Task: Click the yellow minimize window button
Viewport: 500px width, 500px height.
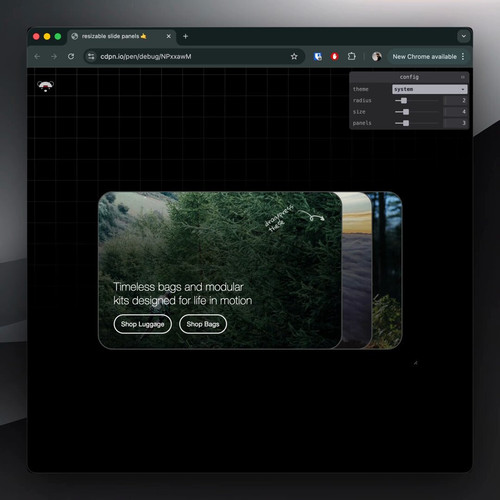Action: click(47, 36)
